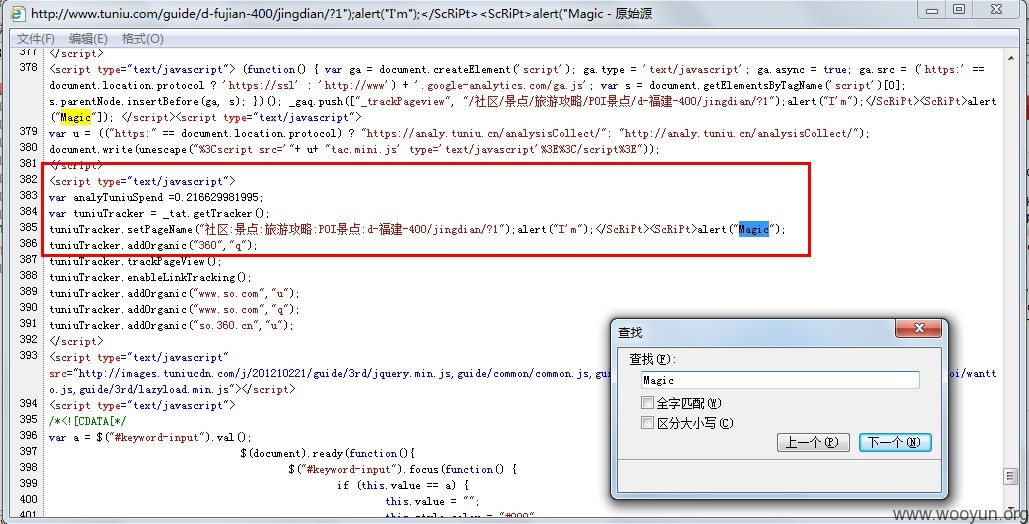Screen dimensions: 1029x524
Task: Click the selected blue Magic text on line 385
Action: (753, 229)
